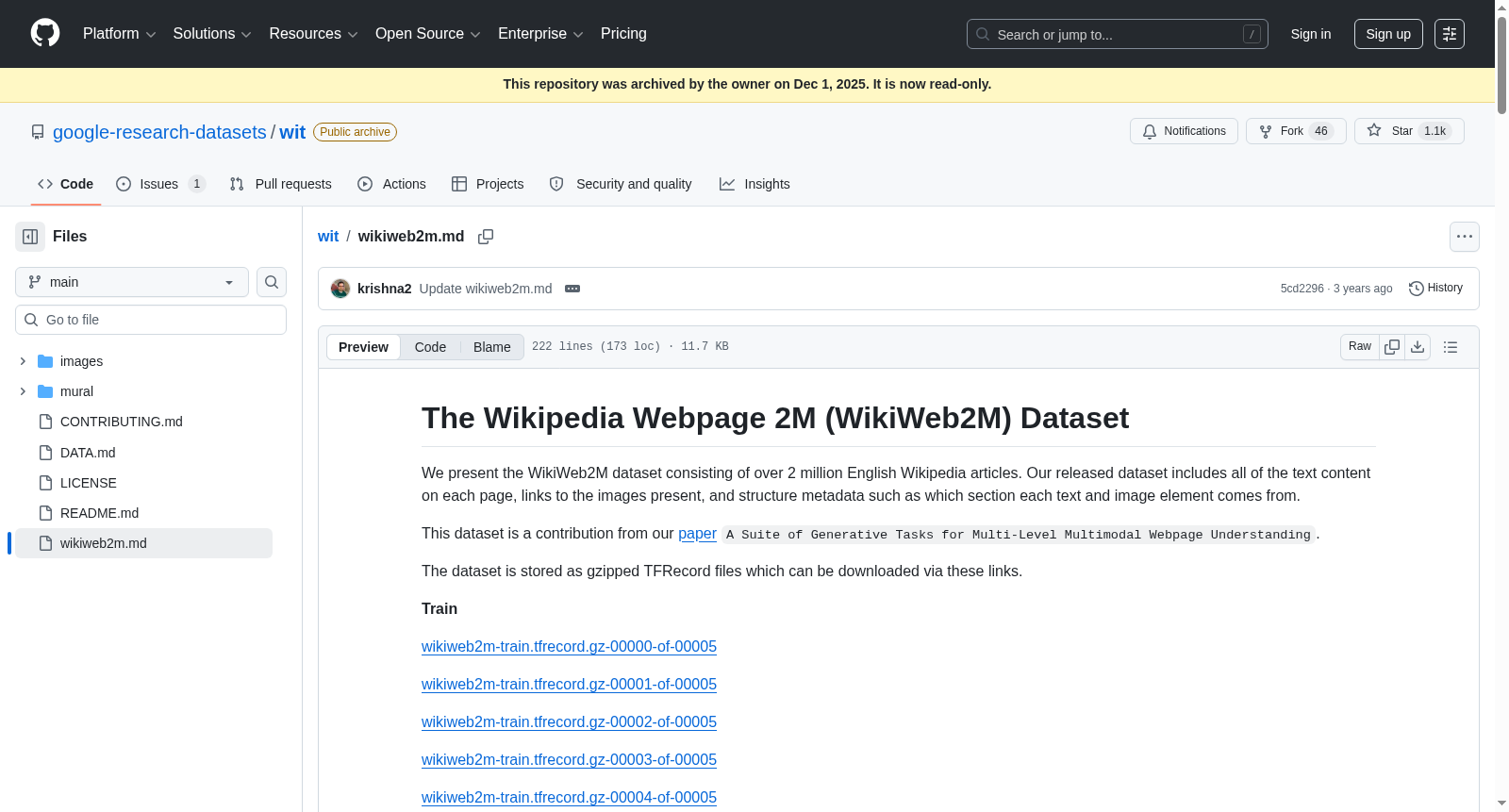
Task: Download wikiweb2m-train.tfrecord.gz-00004-of-00005
Action: point(569,798)
